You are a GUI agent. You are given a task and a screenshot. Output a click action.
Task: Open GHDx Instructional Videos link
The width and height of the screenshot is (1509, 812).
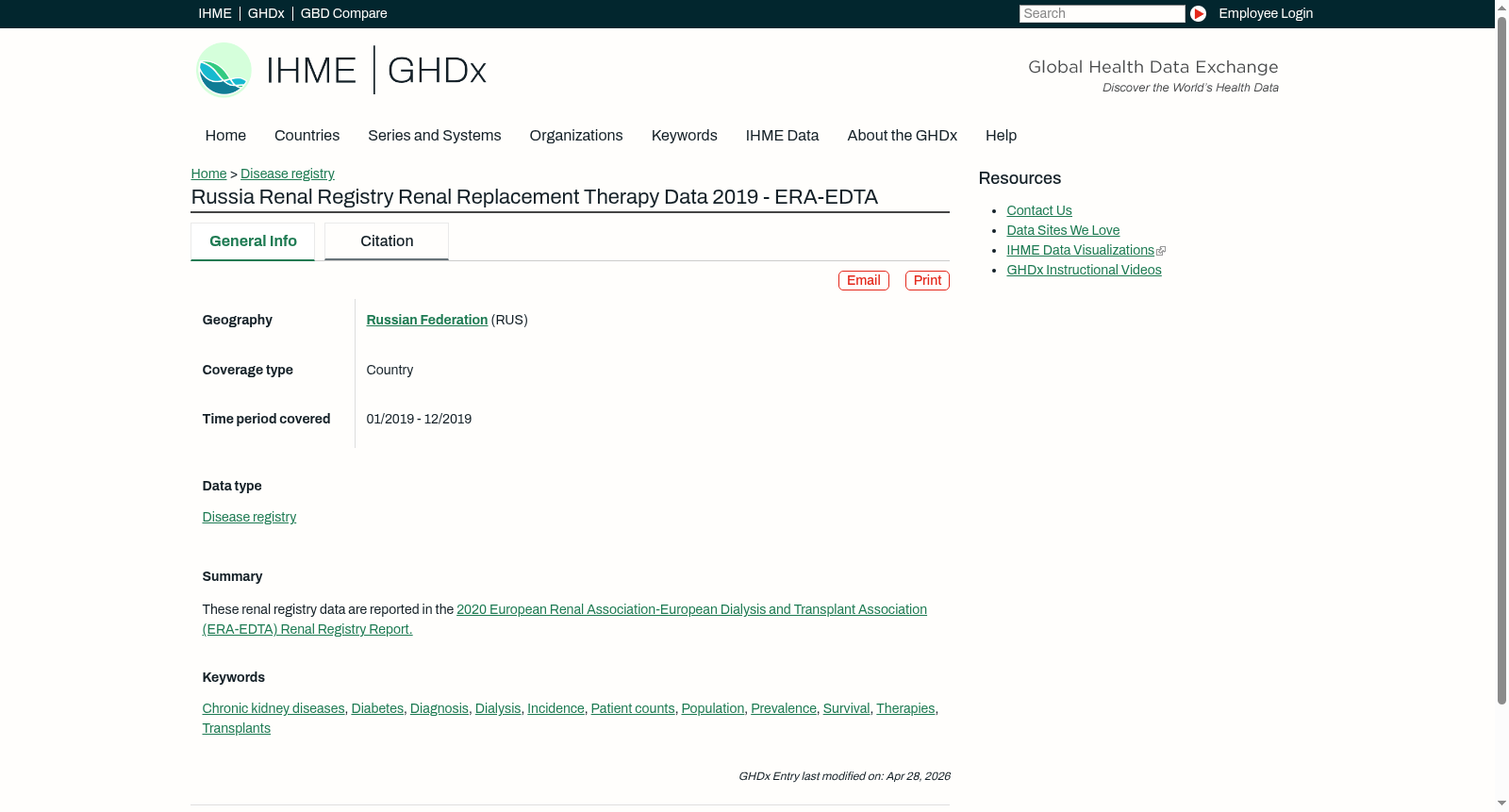(x=1084, y=270)
